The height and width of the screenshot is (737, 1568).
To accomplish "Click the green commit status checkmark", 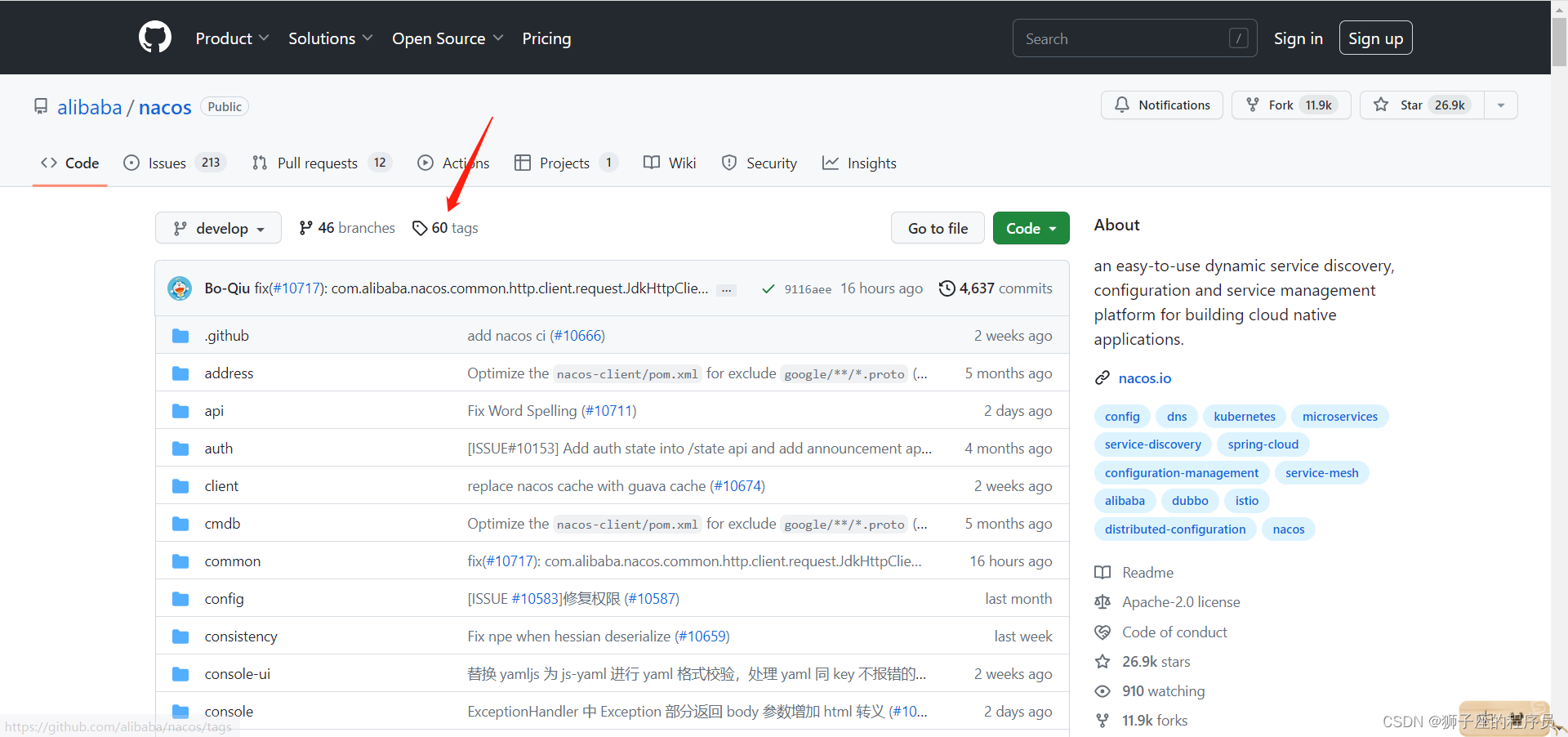I will tap(768, 288).
